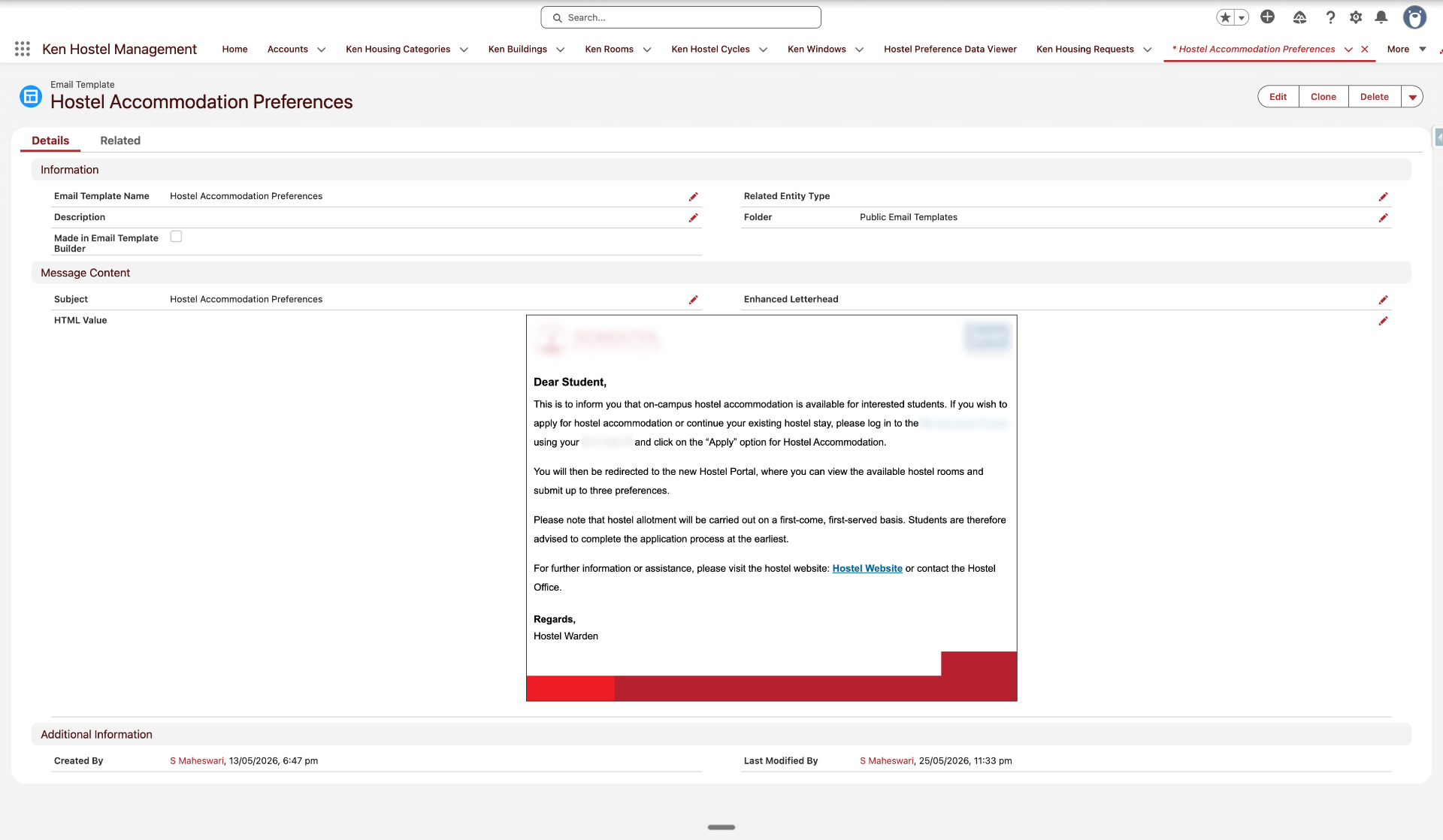Viewport: 1443px width, 840px height.
Task: Expand the Ken Housing Categories dropdown
Action: coord(464,50)
